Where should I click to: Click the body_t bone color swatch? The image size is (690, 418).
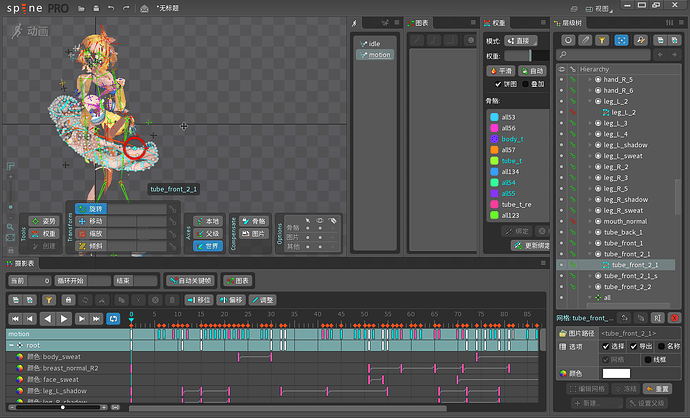[x=494, y=139]
